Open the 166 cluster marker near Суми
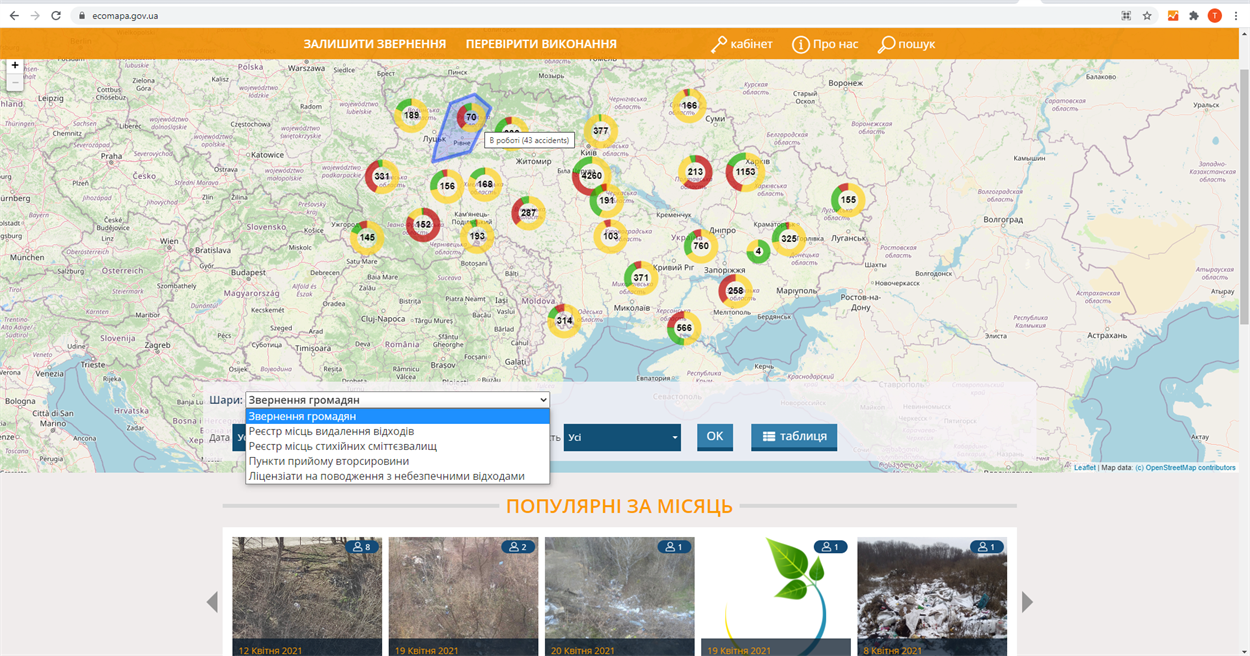1250x656 pixels. [689, 106]
